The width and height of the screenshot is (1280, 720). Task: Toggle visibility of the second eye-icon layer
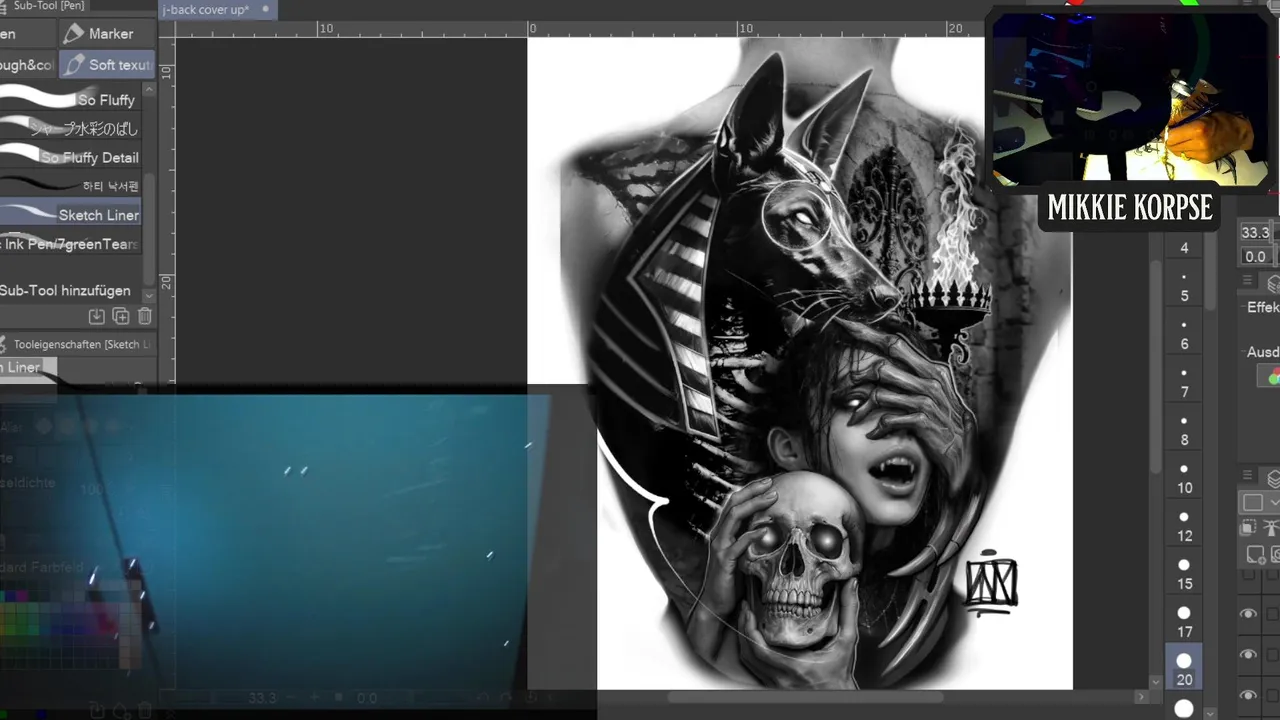1249,654
